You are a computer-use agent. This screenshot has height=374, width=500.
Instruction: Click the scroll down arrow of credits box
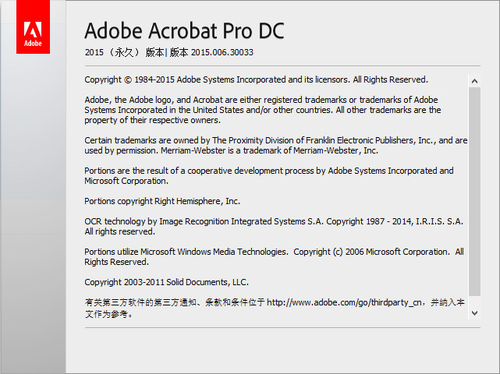pyautogui.click(x=475, y=313)
